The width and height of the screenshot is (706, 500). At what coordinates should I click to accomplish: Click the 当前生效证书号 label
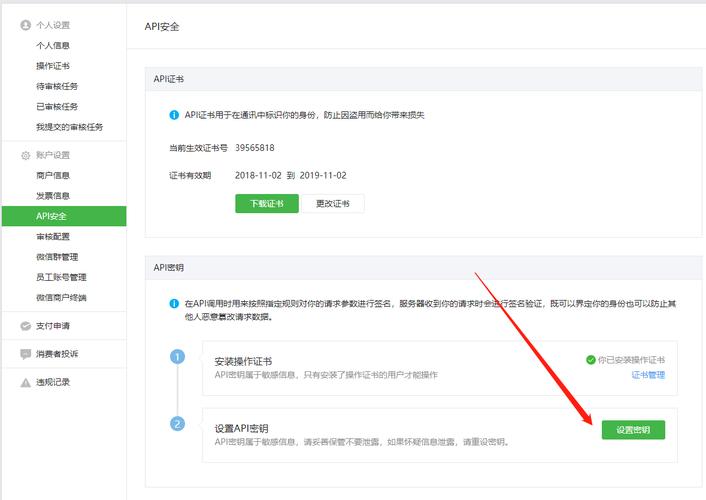pyautogui.click(x=198, y=148)
